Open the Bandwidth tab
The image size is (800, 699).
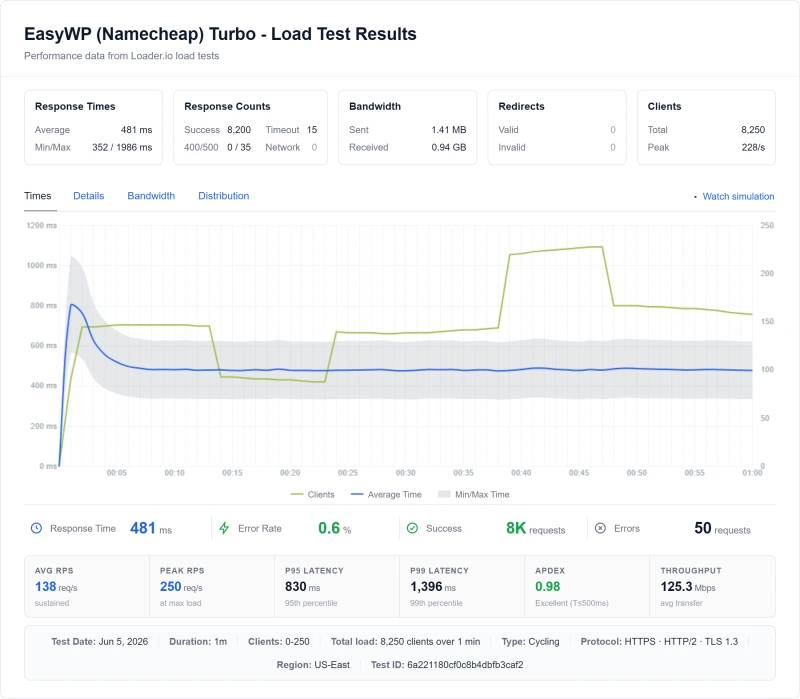pyautogui.click(x=151, y=196)
